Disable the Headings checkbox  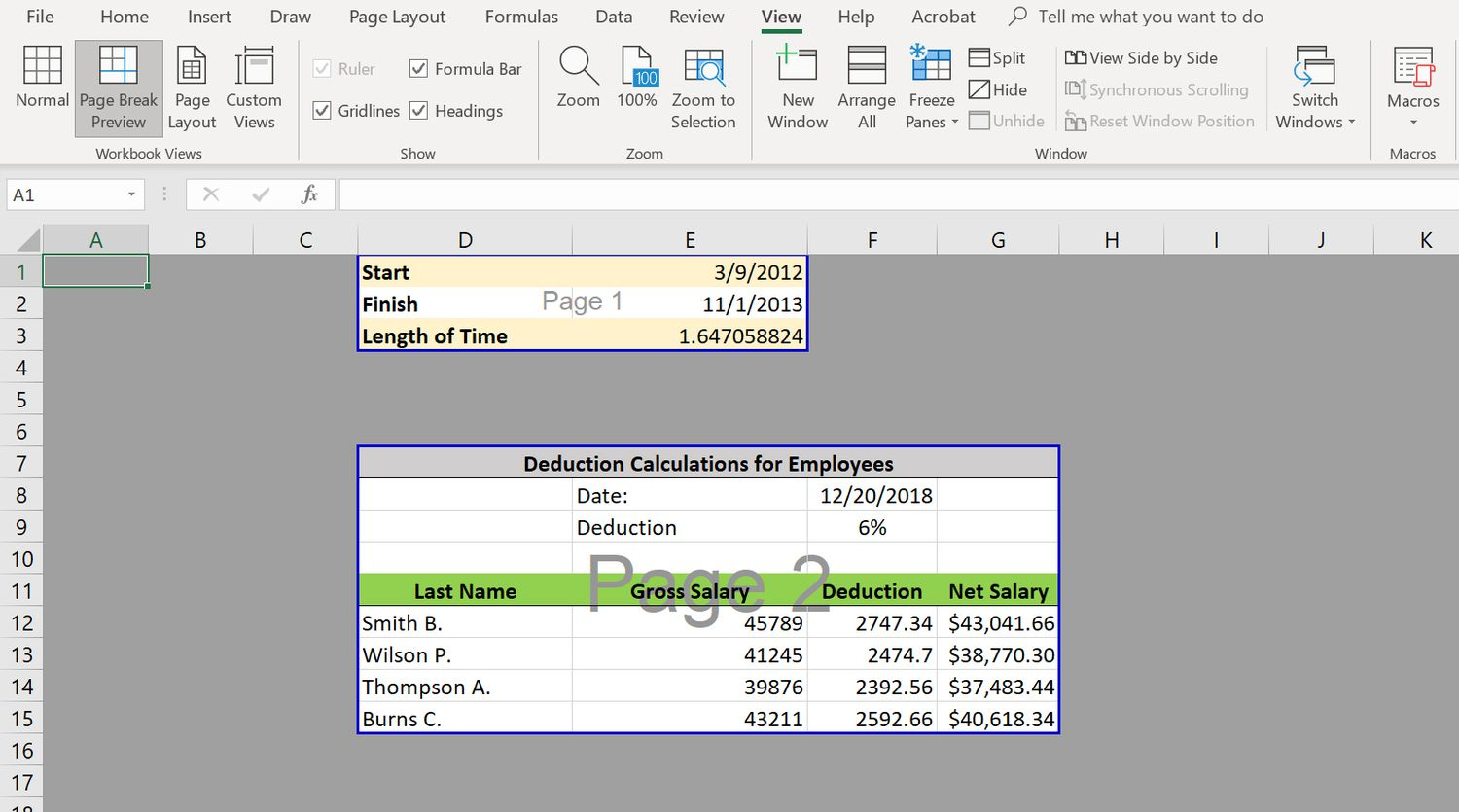418,110
